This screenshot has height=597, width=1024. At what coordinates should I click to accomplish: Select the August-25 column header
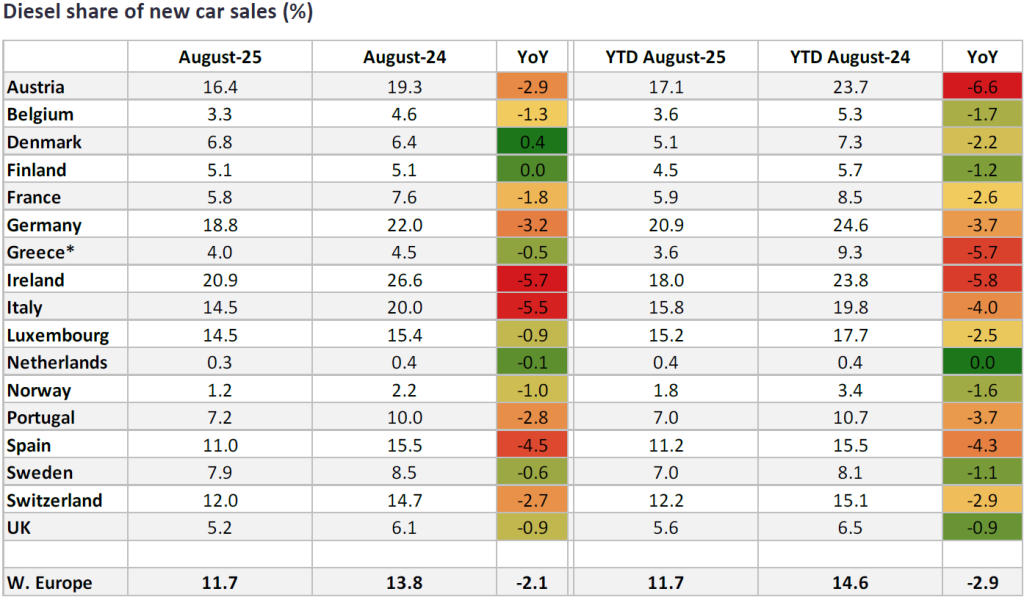point(219,58)
